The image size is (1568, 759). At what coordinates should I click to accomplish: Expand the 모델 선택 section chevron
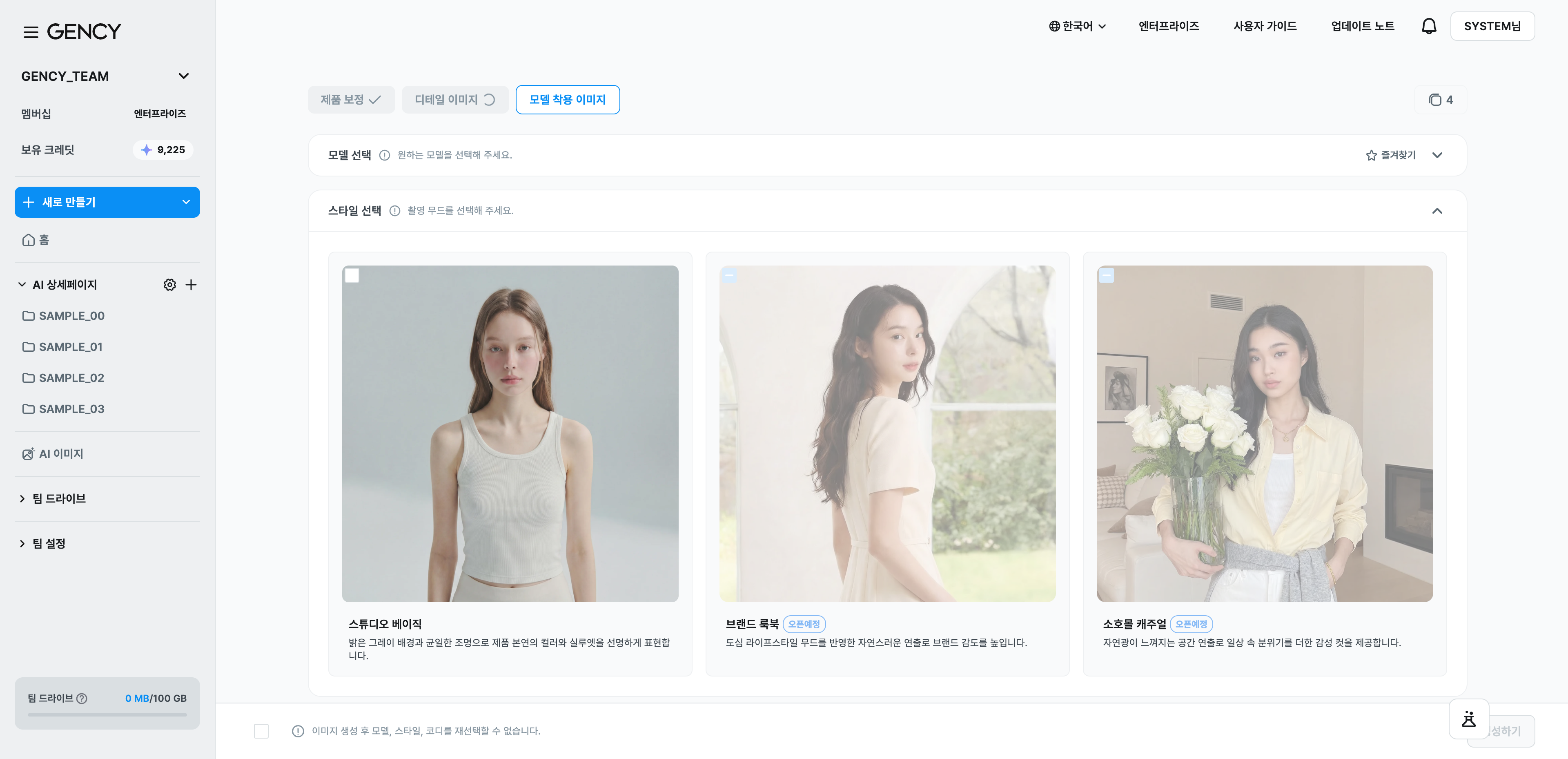point(1437,155)
